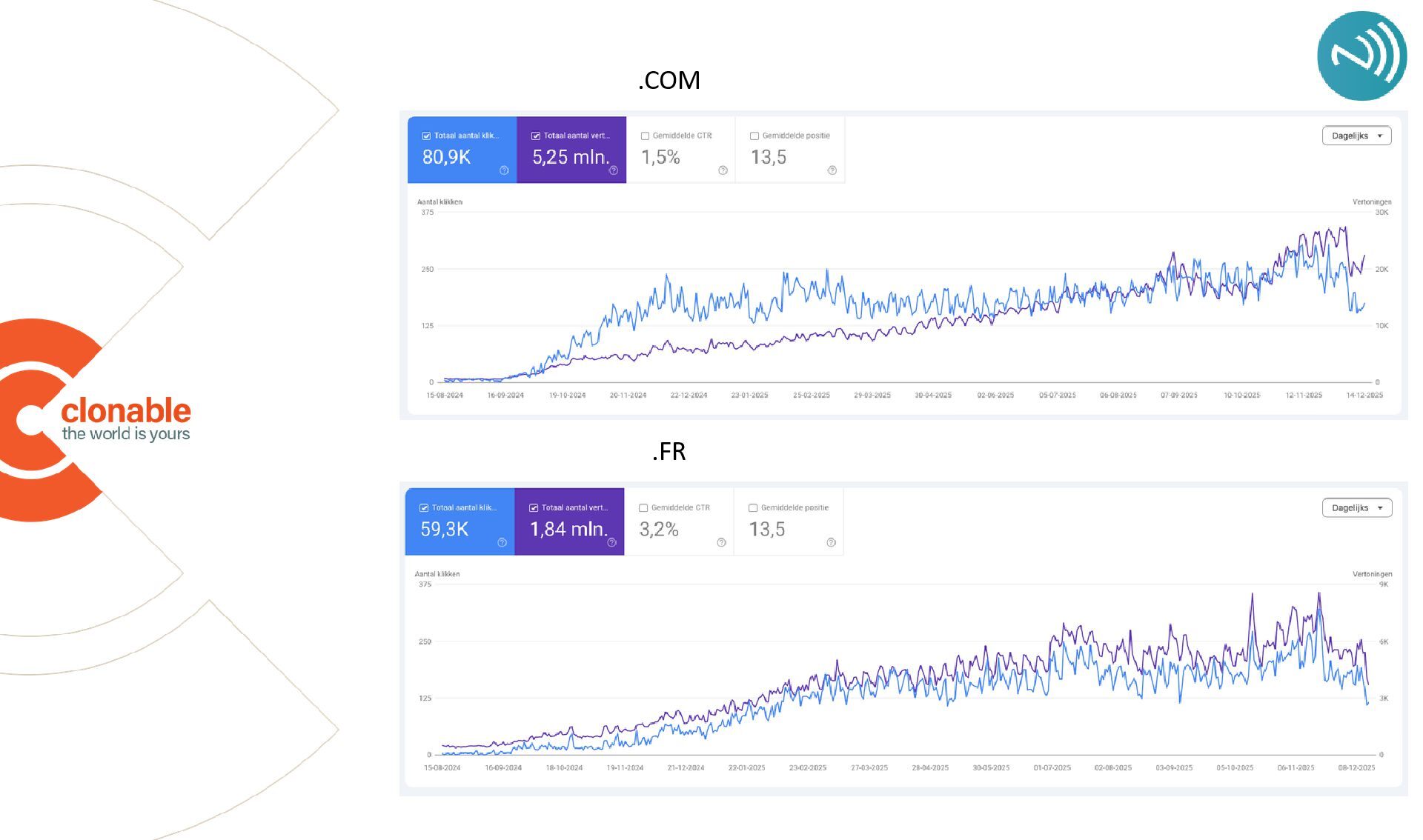Click help icon on .COM impressions card

614,170
